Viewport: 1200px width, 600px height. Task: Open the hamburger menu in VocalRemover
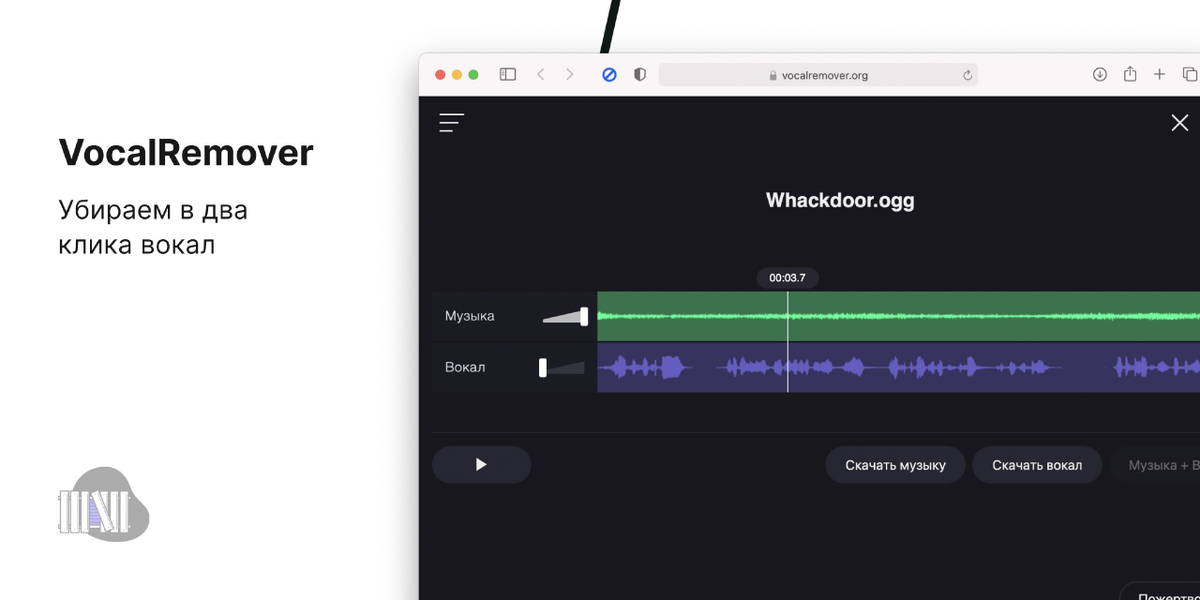451,123
